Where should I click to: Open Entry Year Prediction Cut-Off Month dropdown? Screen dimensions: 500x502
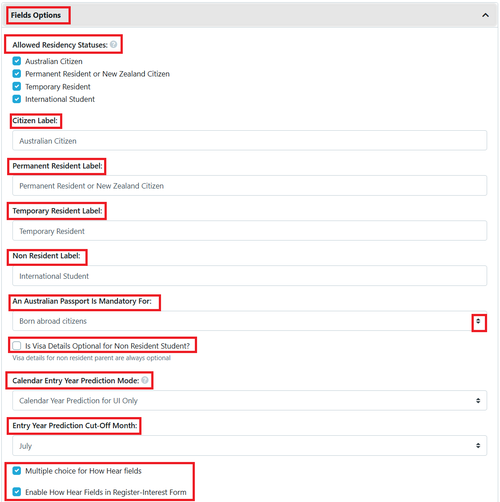pyautogui.click(x=249, y=446)
